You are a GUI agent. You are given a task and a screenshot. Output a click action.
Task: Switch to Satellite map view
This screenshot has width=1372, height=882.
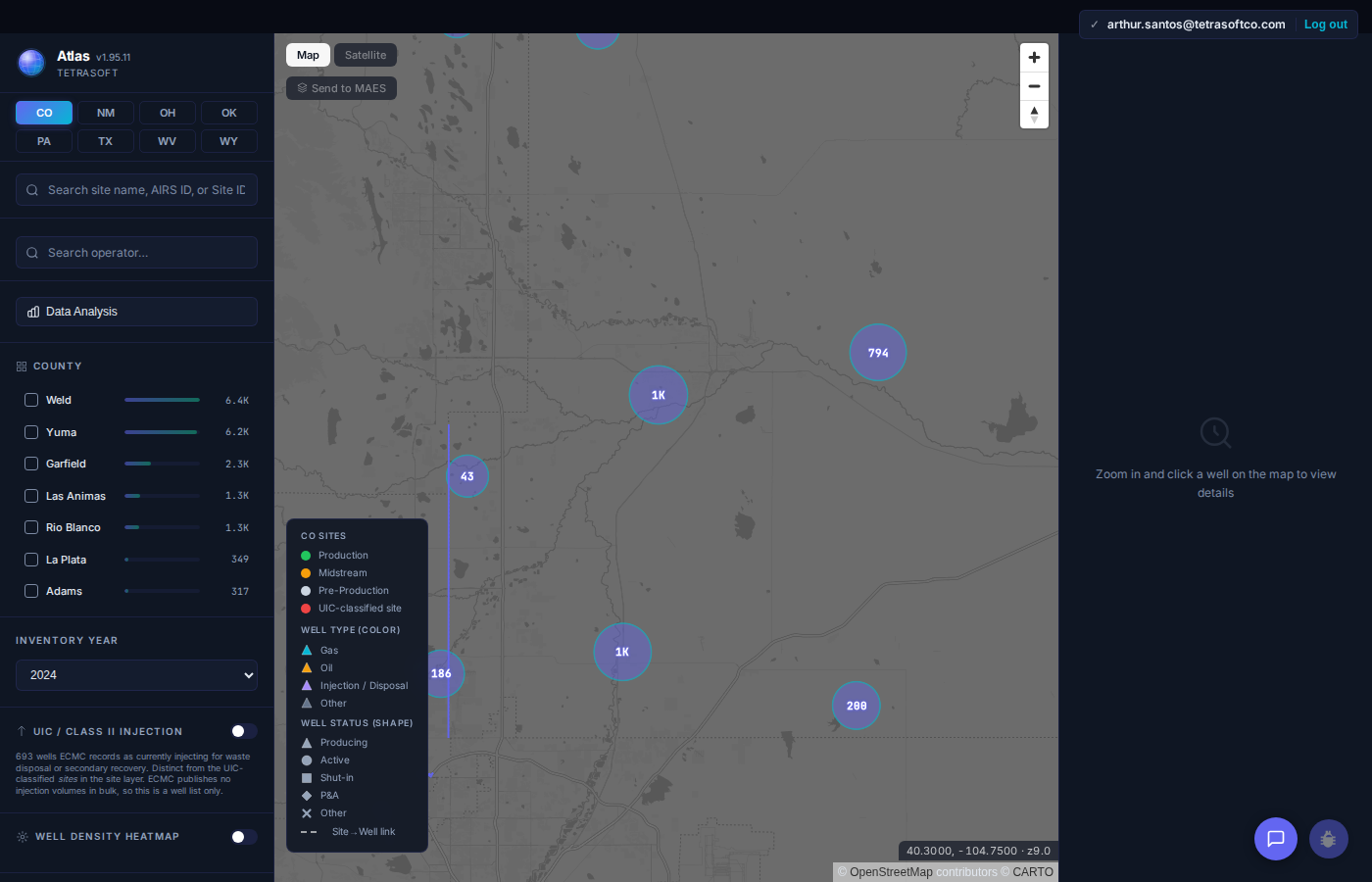tap(366, 55)
